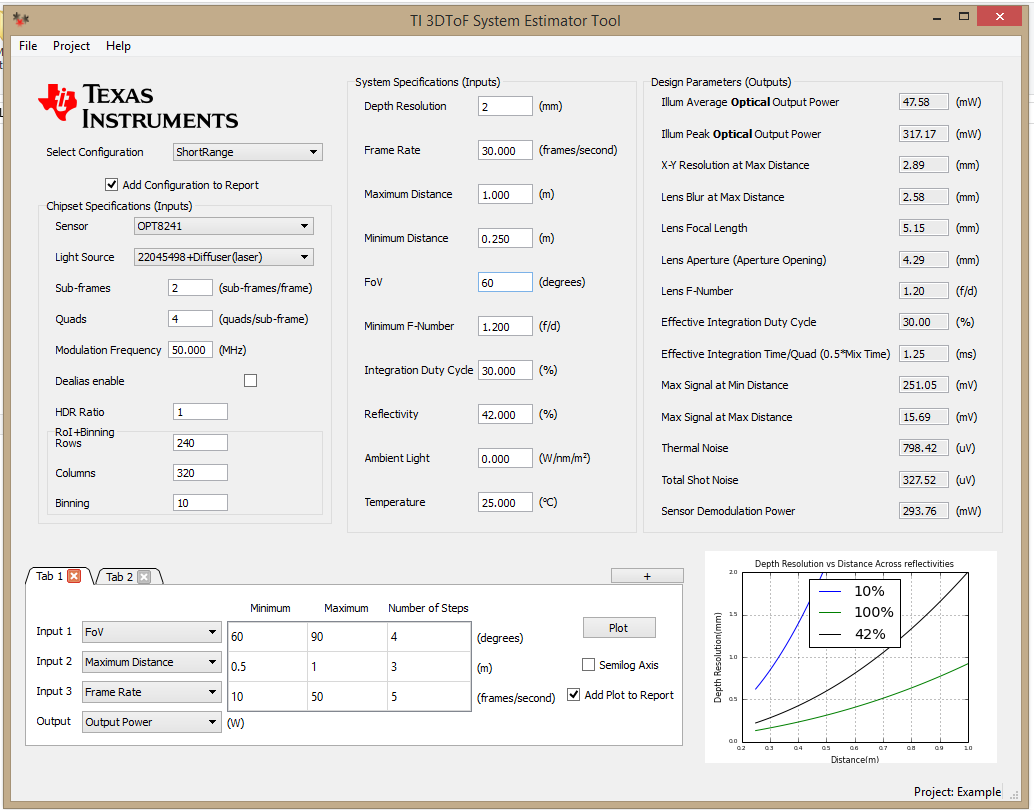The width and height of the screenshot is (1034, 810).
Task: Open the Help menu
Action: coord(118,46)
